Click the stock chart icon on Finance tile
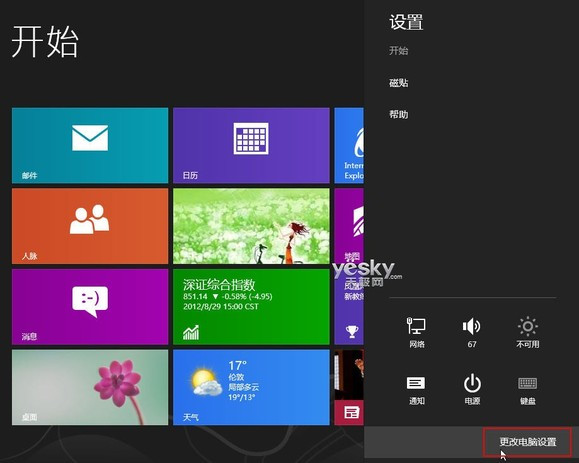 point(191,332)
